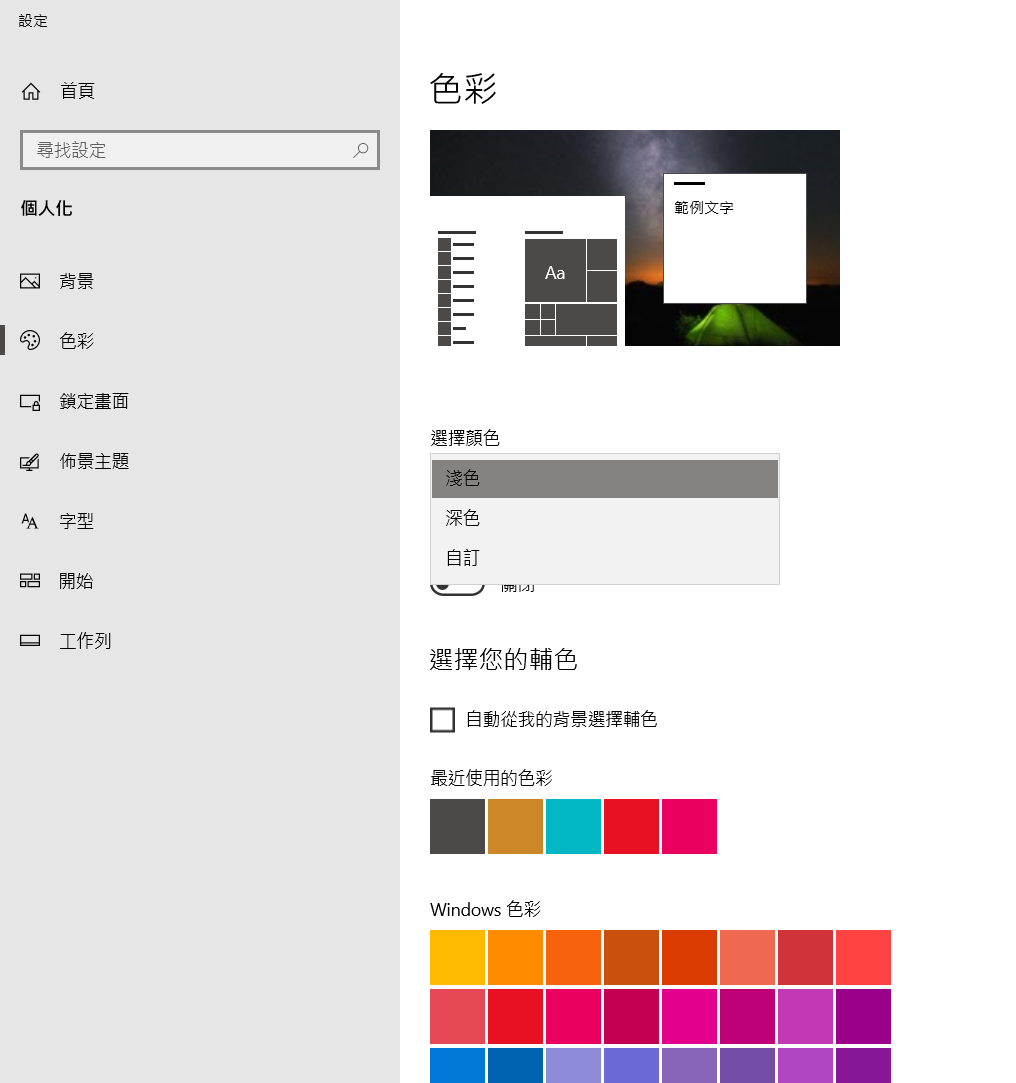Select 自訂 in color mode dropdown
Viewport: 1016px width, 1083px height.
pos(604,558)
